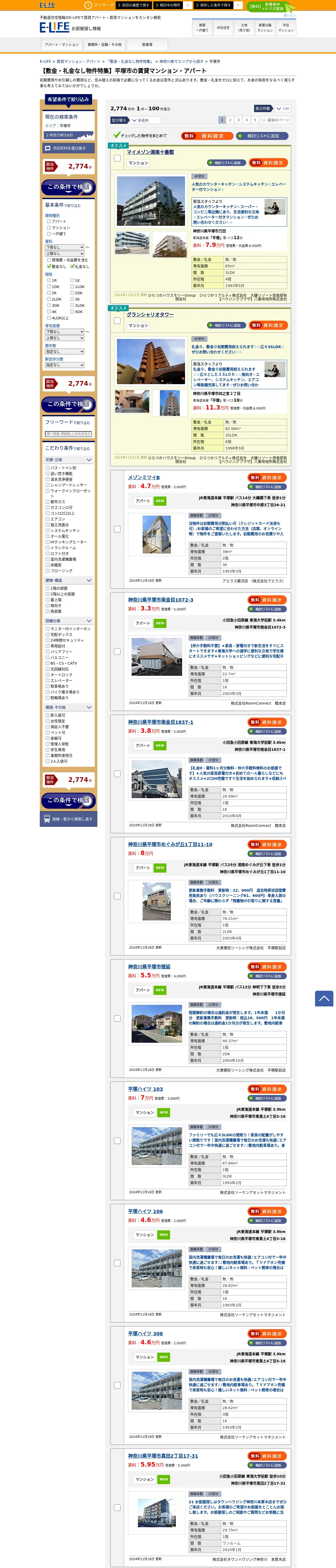Click green check icon beside チェックした物件をまとめて
This screenshot has width=336, height=1568.
pyautogui.click(x=116, y=135)
